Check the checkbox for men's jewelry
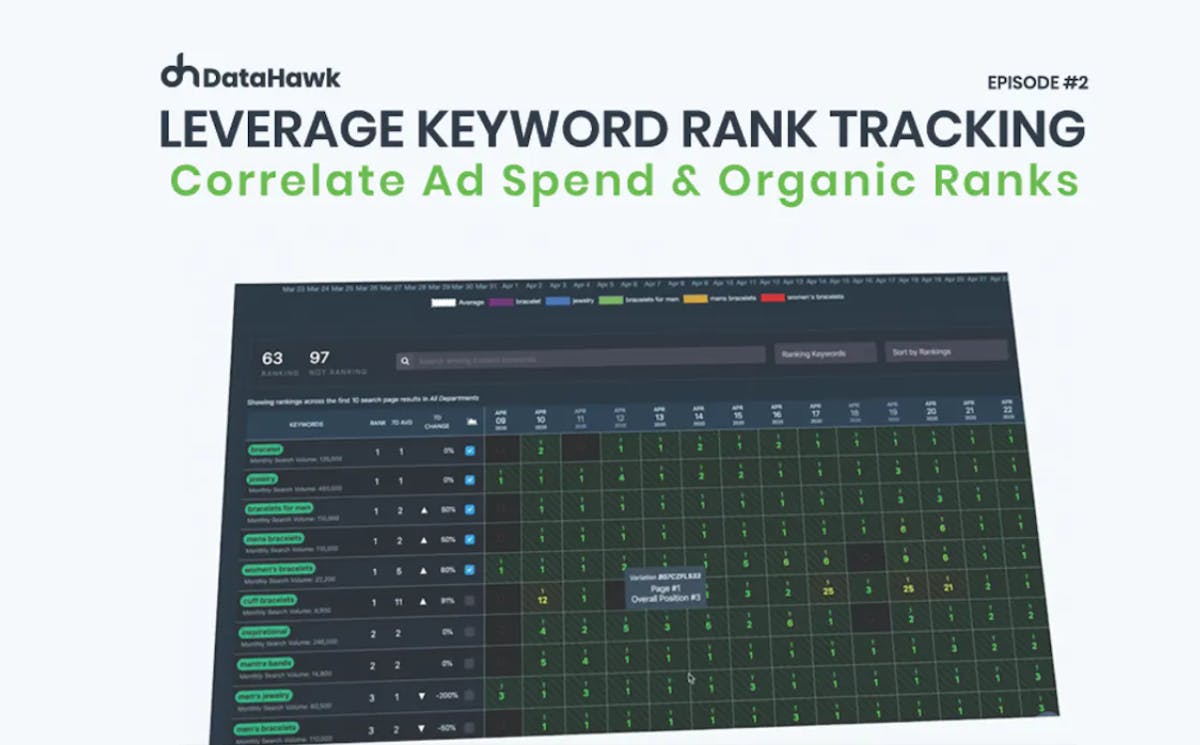1200x745 pixels. coord(470,695)
